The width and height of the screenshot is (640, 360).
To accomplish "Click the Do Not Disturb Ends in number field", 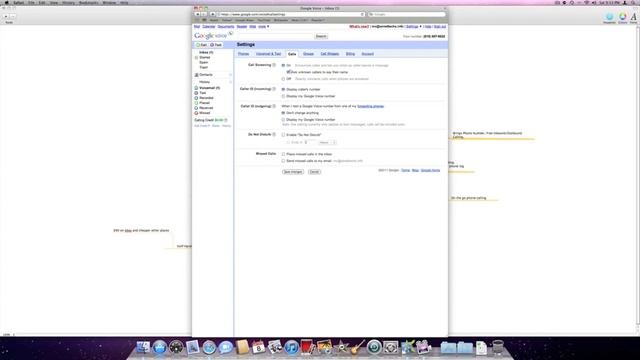I will point(310,142).
